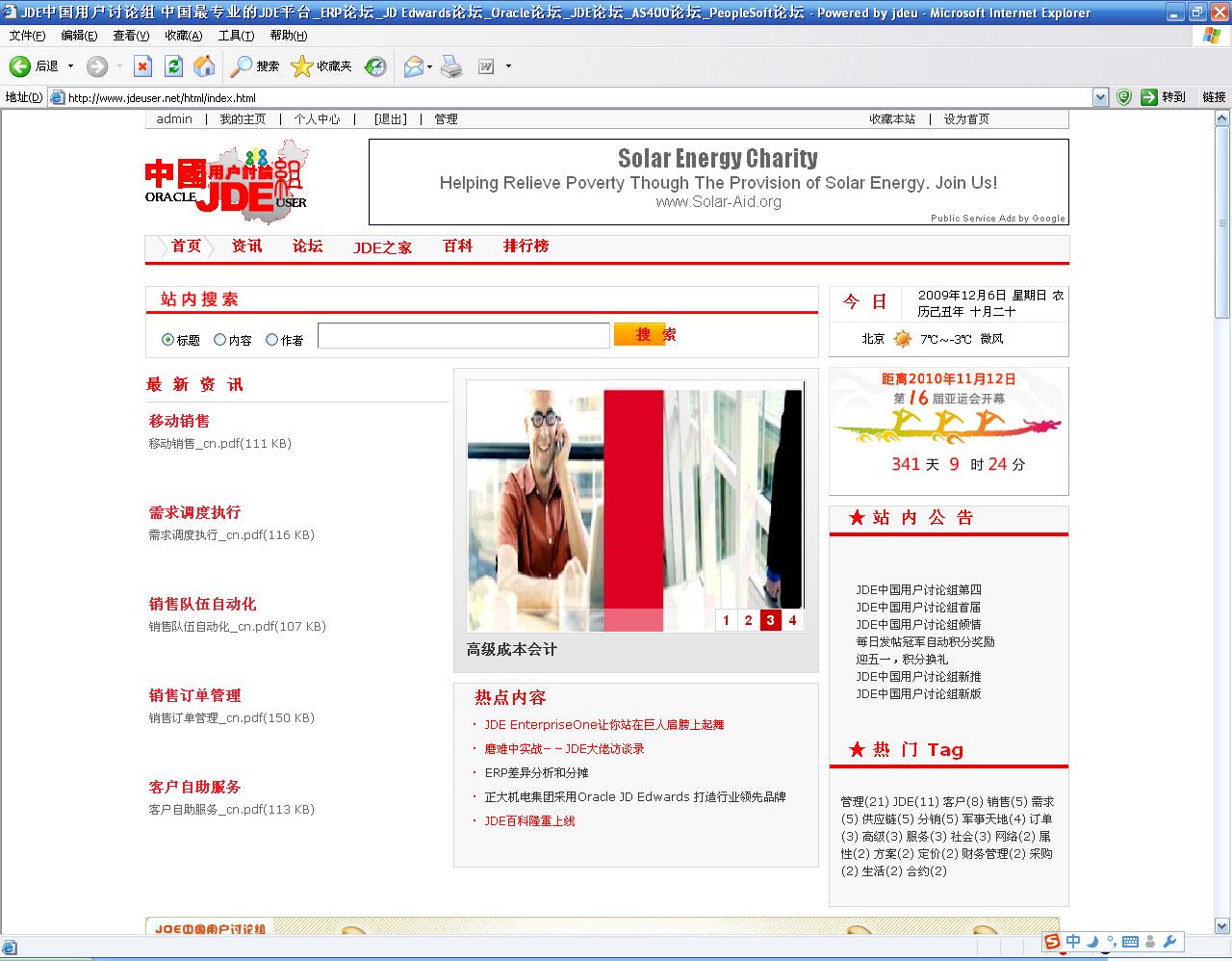Open the Back button history dropdown arrow
Screen dimensions: 1232x961
[70, 66]
